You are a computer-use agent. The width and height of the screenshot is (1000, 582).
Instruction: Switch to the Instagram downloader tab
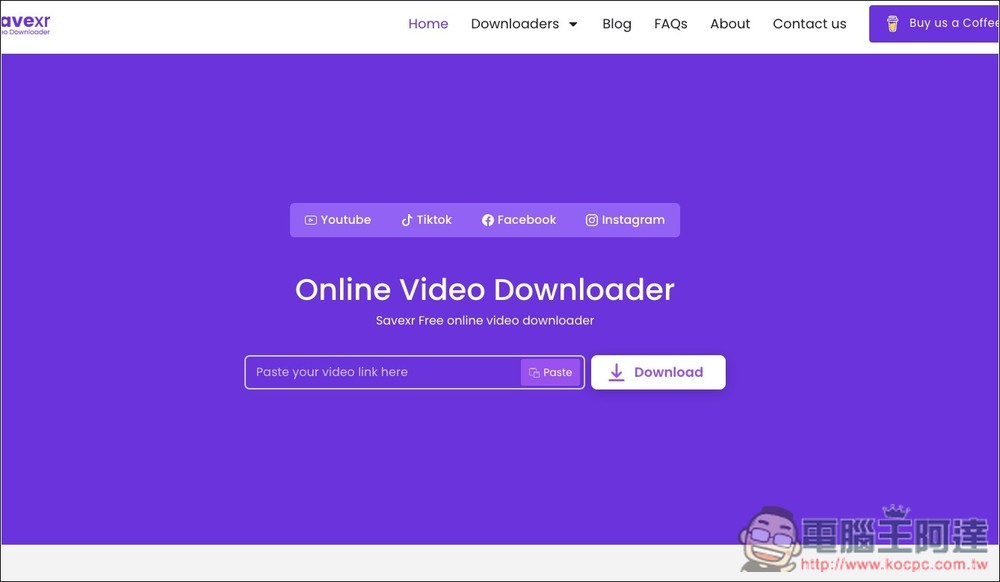625,219
